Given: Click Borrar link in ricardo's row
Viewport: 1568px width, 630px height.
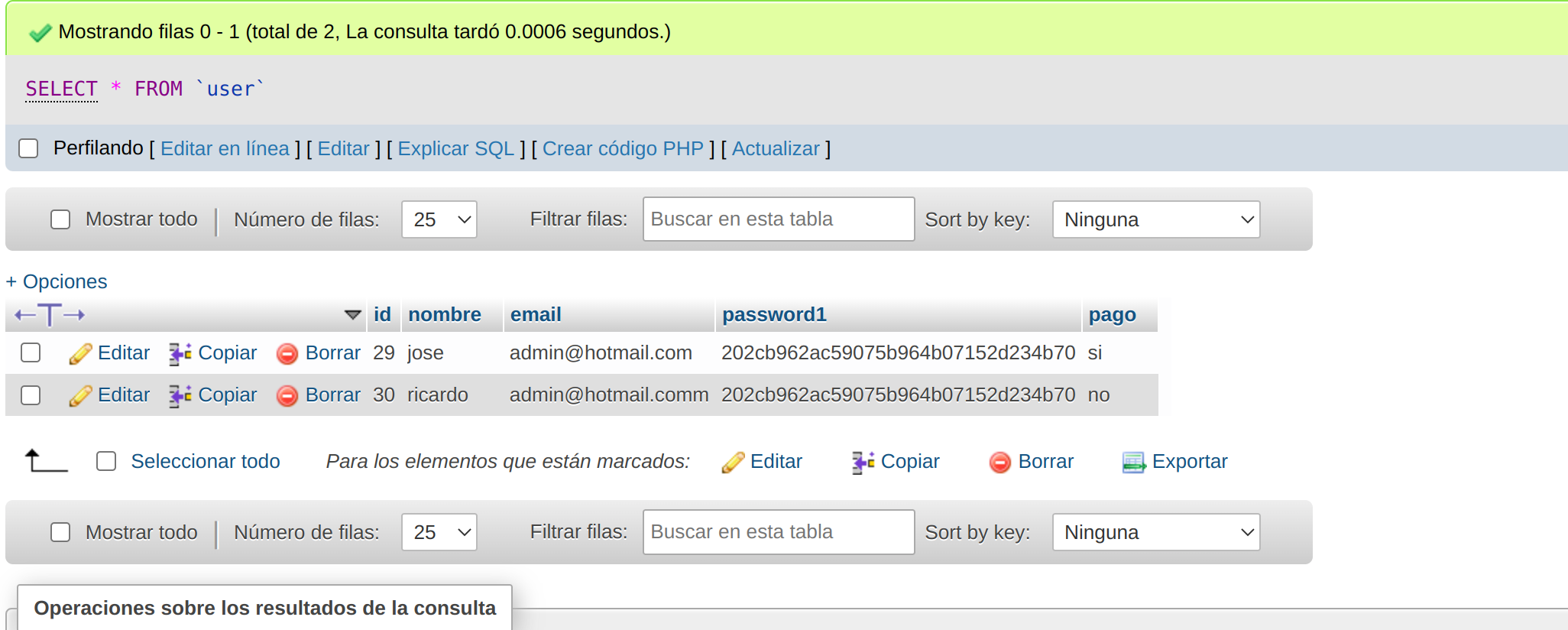Looking at the screenshot, I should pos(332,395).
